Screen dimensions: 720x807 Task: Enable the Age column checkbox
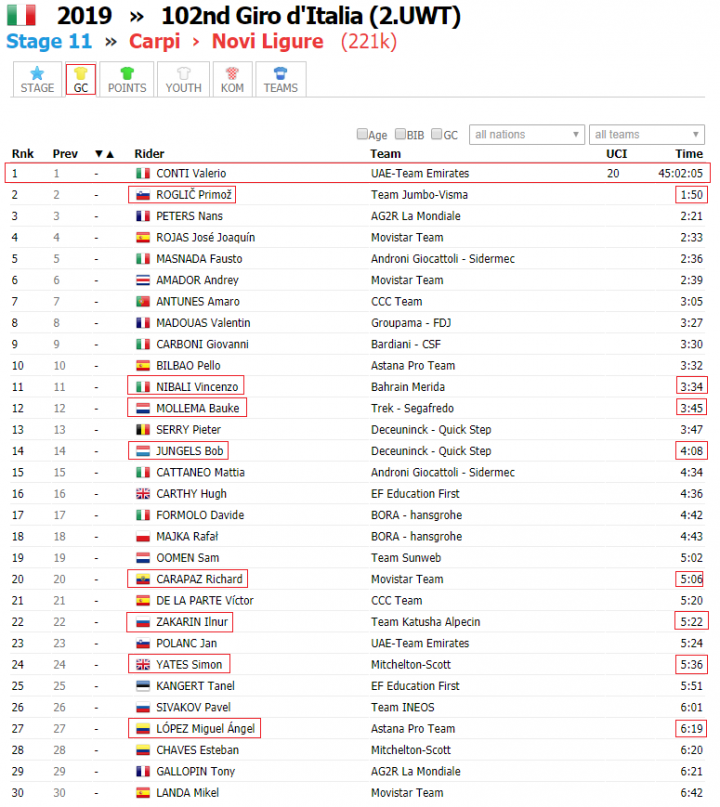362,134
